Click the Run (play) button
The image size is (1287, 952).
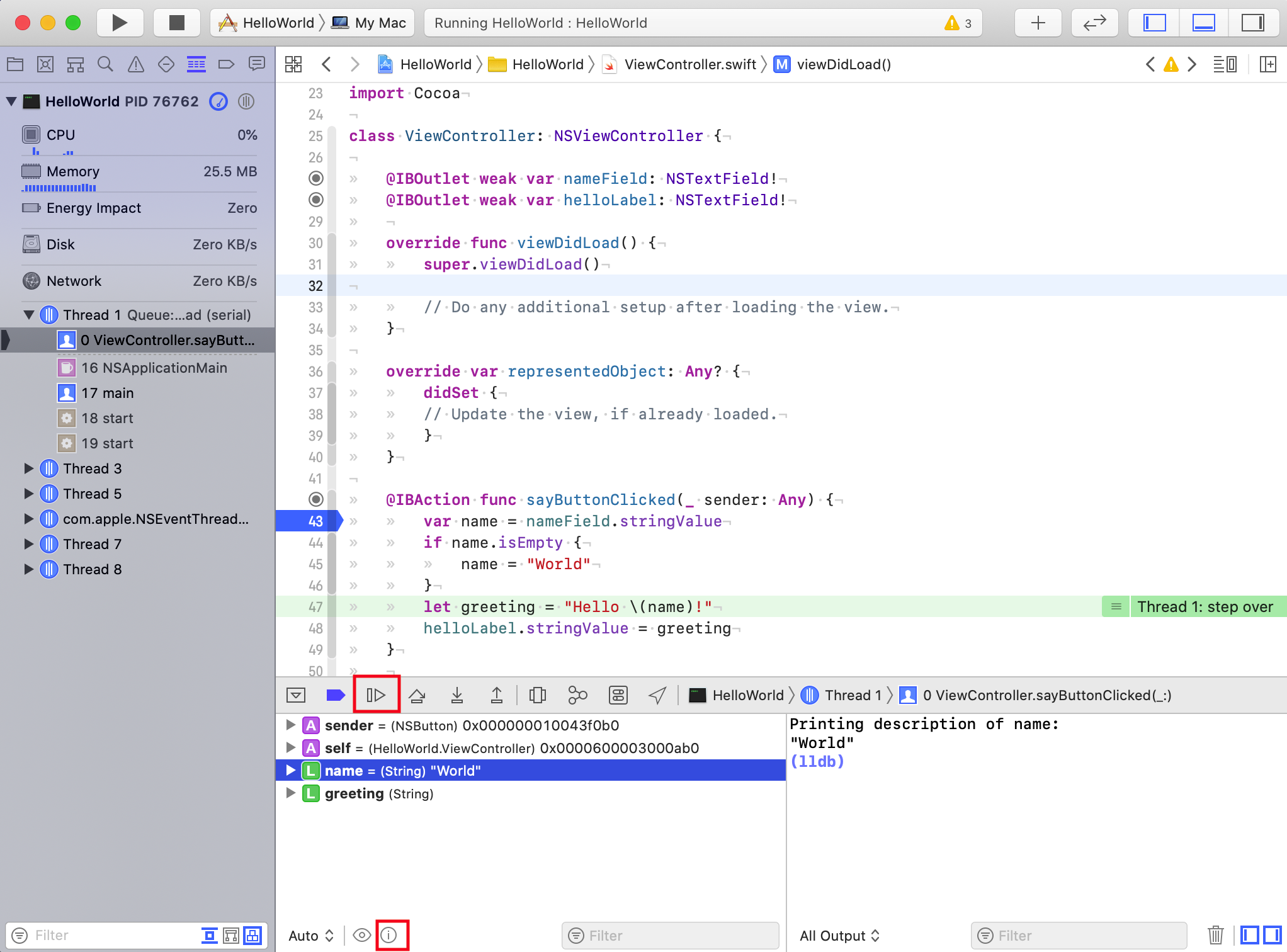point(120,23)
